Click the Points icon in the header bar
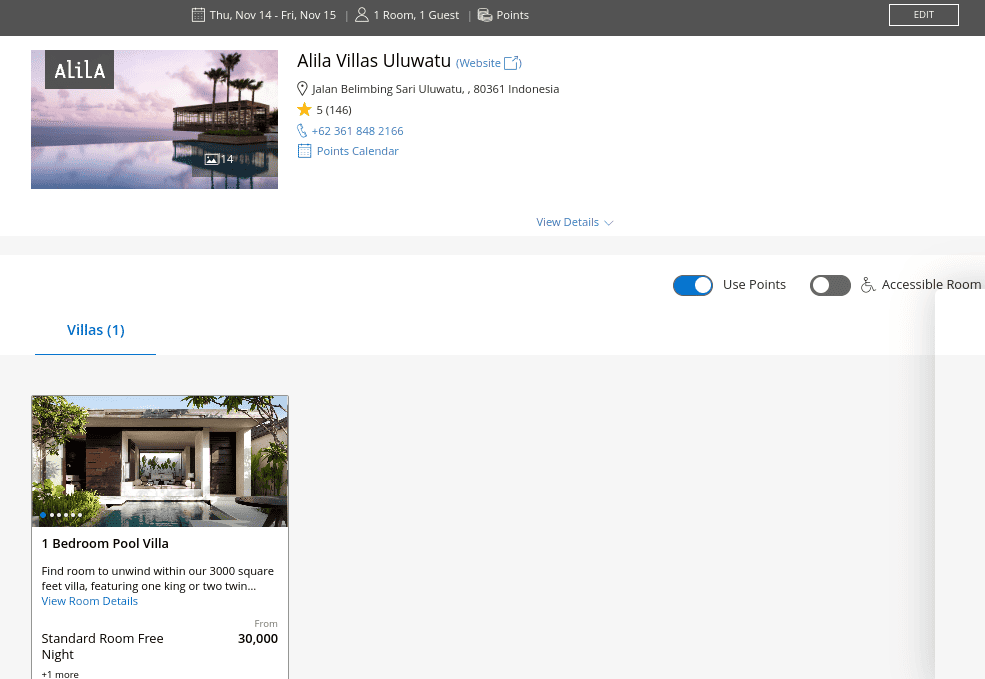Image resolution: width=985 pixels, height=679 pixels. pyautogui.click(x=485, y=15)
